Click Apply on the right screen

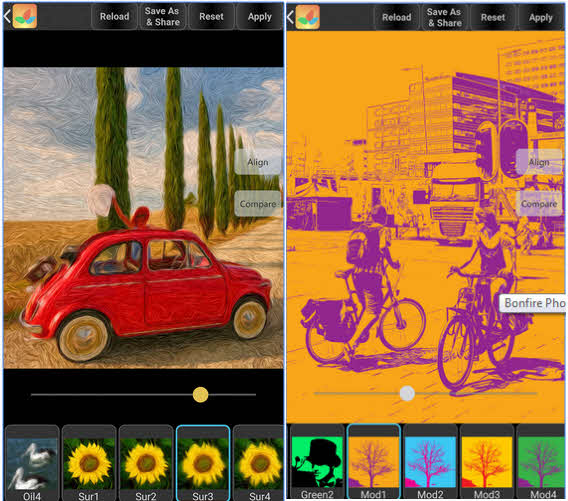point(540,17)
